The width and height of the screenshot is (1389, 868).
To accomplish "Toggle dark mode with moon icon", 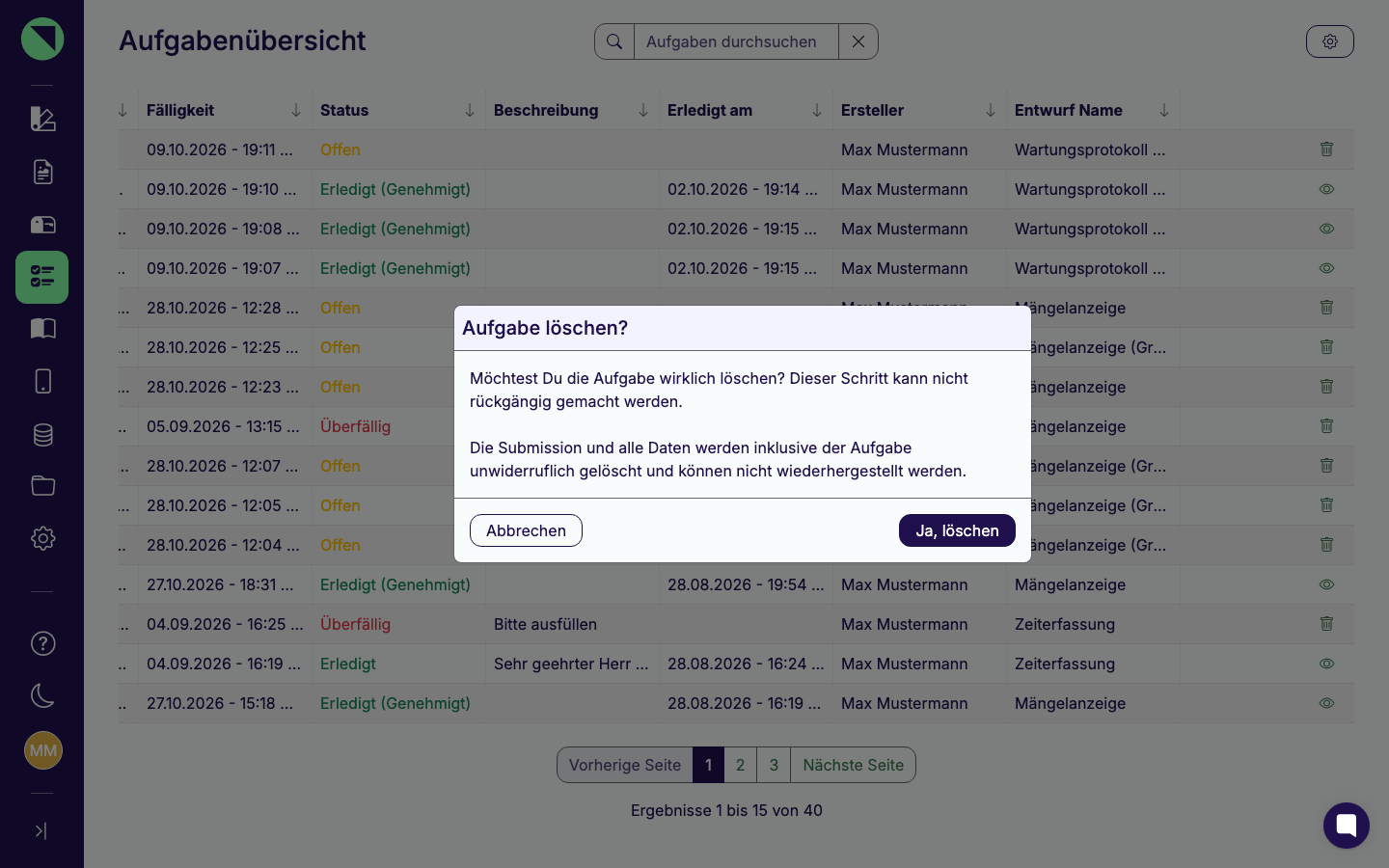I will pos(42,695).
